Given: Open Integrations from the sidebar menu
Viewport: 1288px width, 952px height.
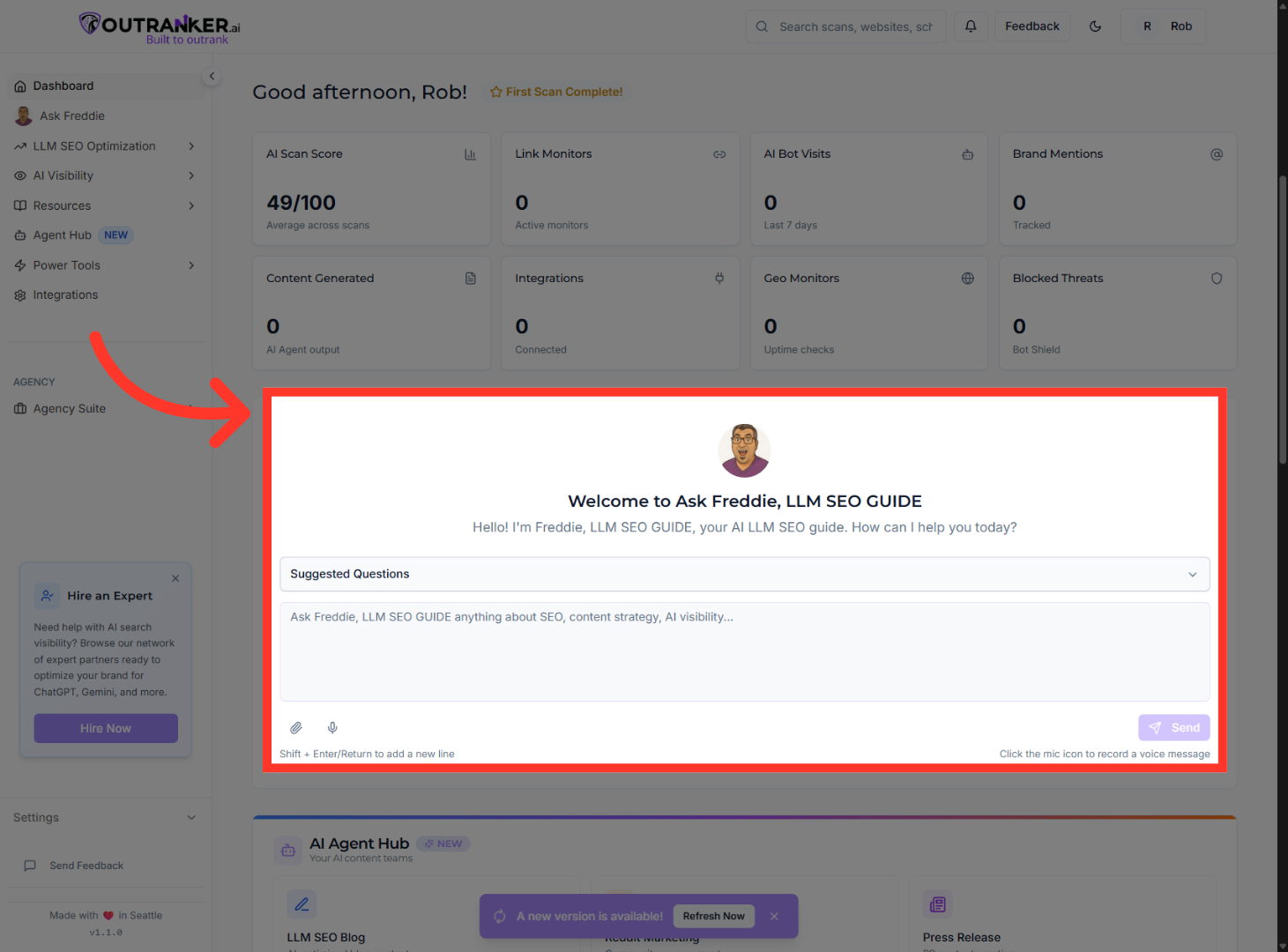Looking at the screenshot, I should [x=65, y=295].
